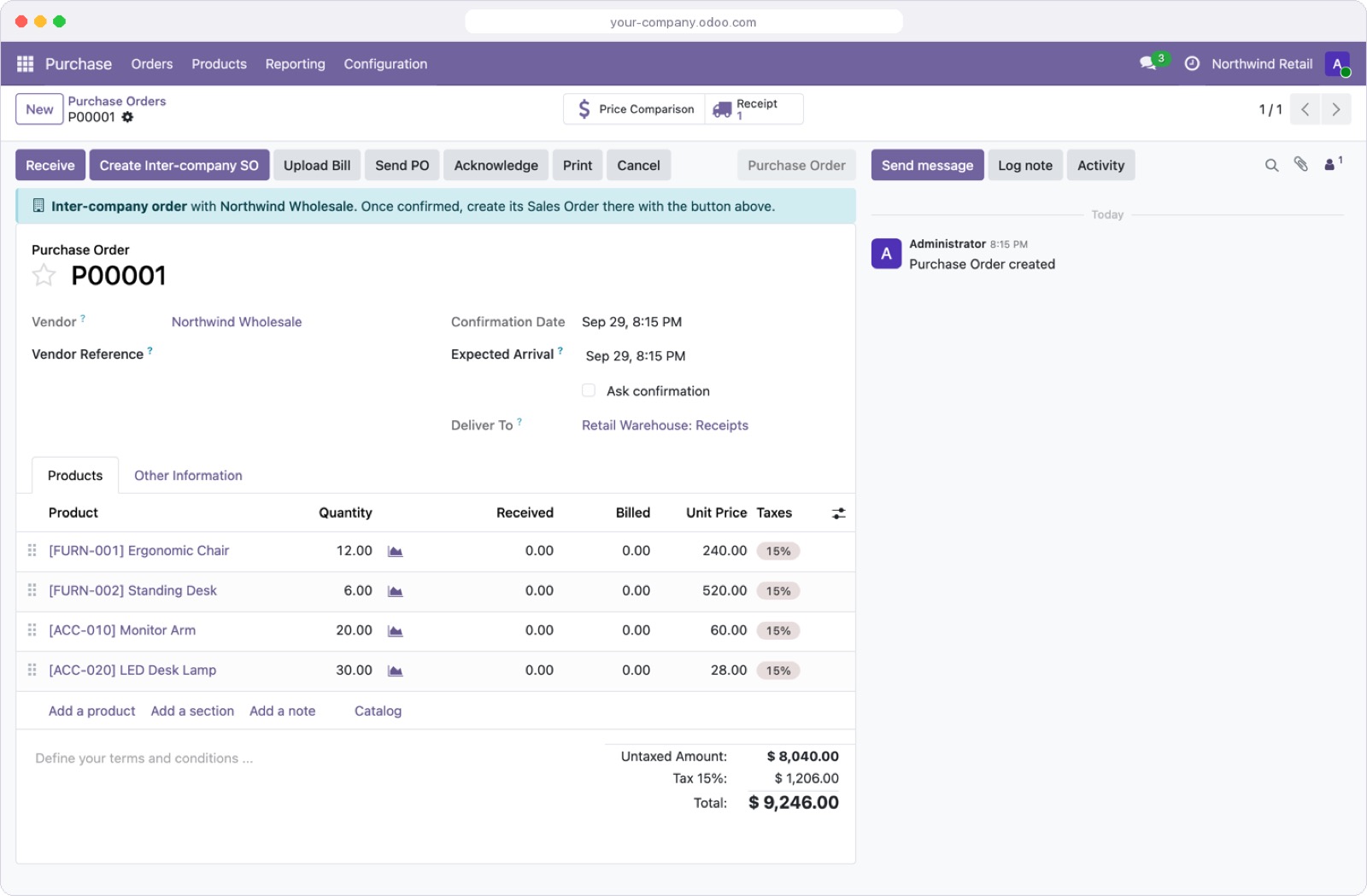The image size is (1367, 896).
Task: Go to next record with right arrow
Action: 1336,109
